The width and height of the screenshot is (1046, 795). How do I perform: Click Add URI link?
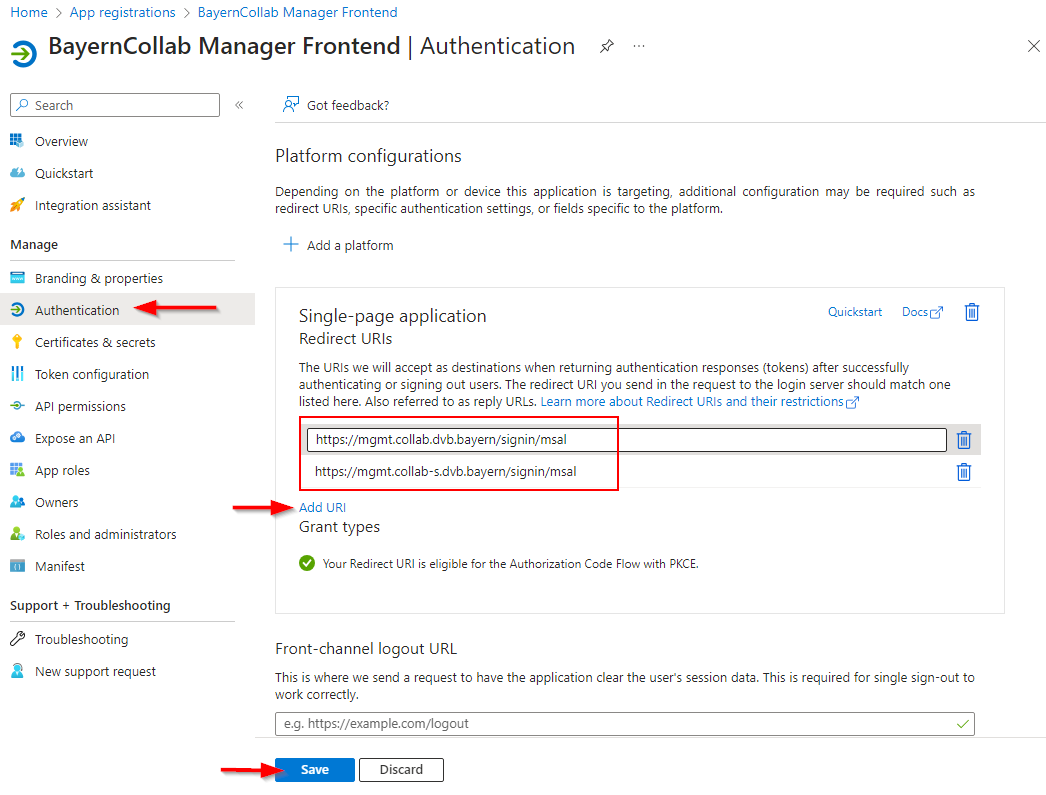[x=322, y=507]
